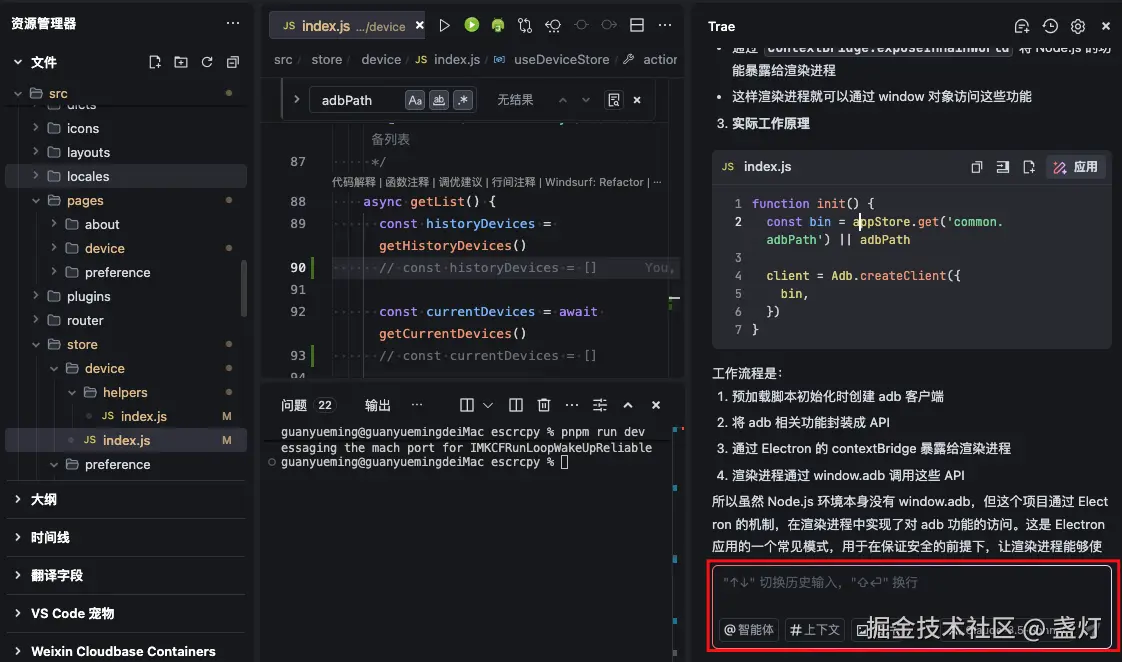Copy the index.js code block
The height and width of the screenshot is (662, 1122).
point(976,167)
